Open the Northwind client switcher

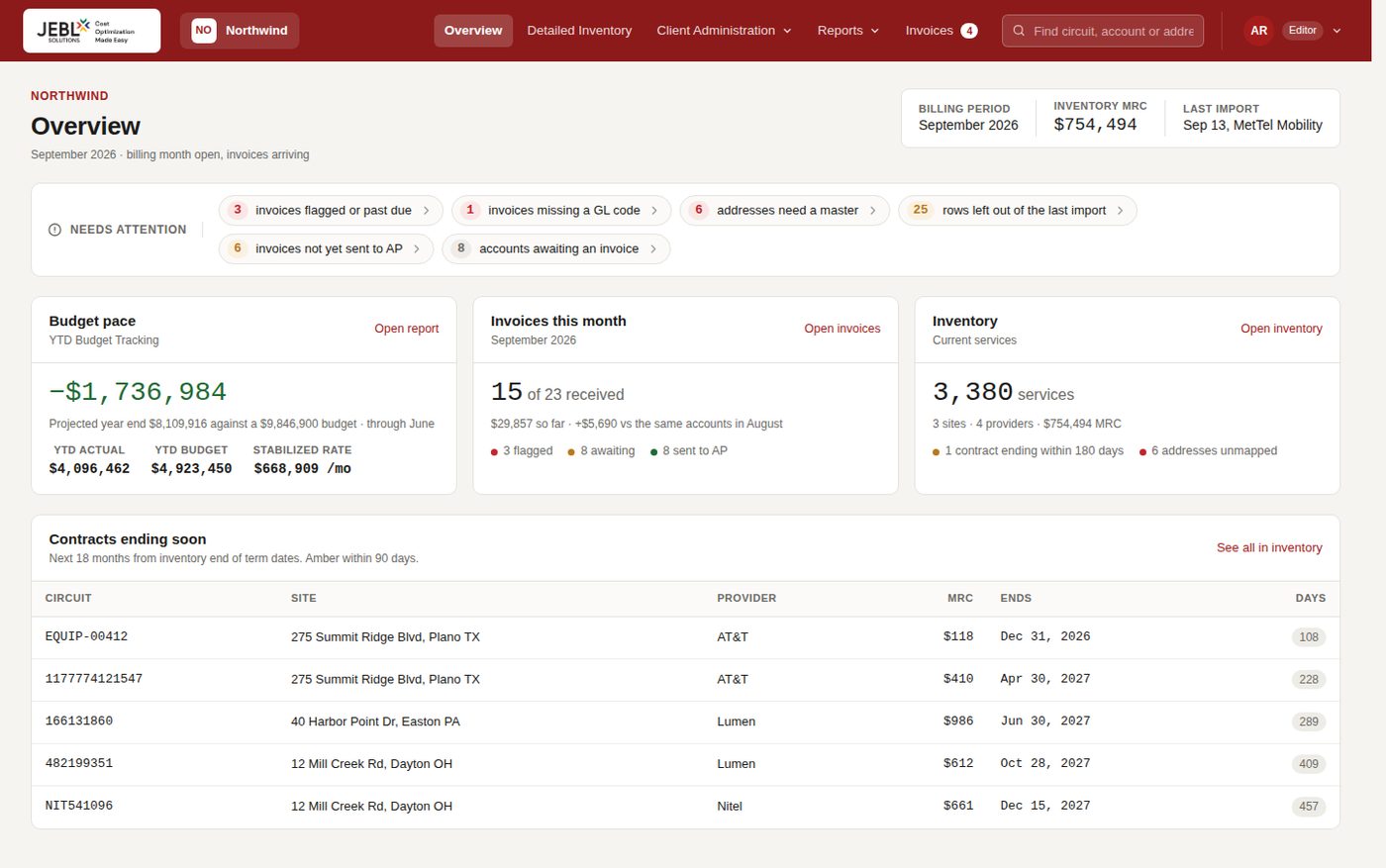coord(240,31)
